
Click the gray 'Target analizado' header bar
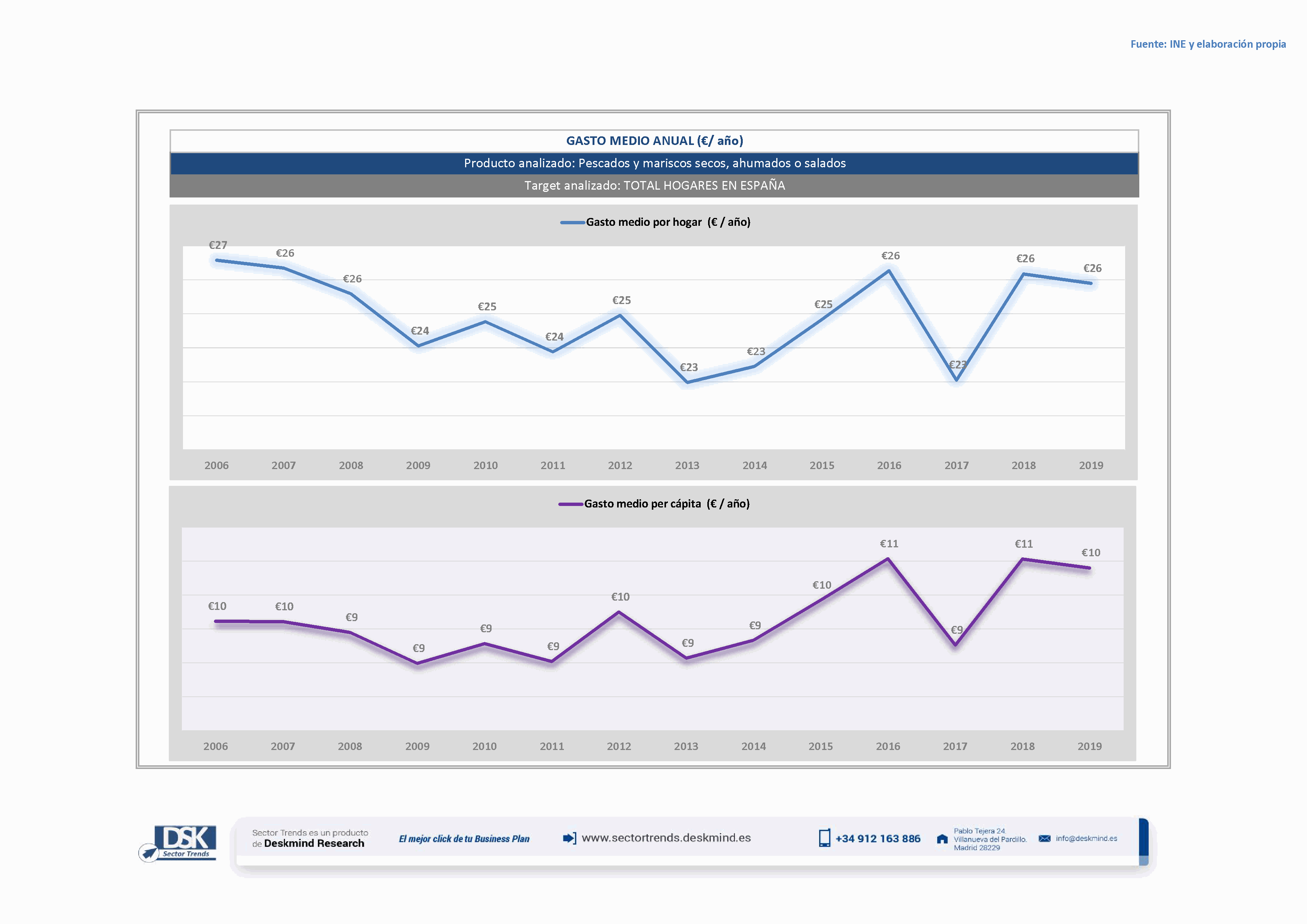click(654, 186)
